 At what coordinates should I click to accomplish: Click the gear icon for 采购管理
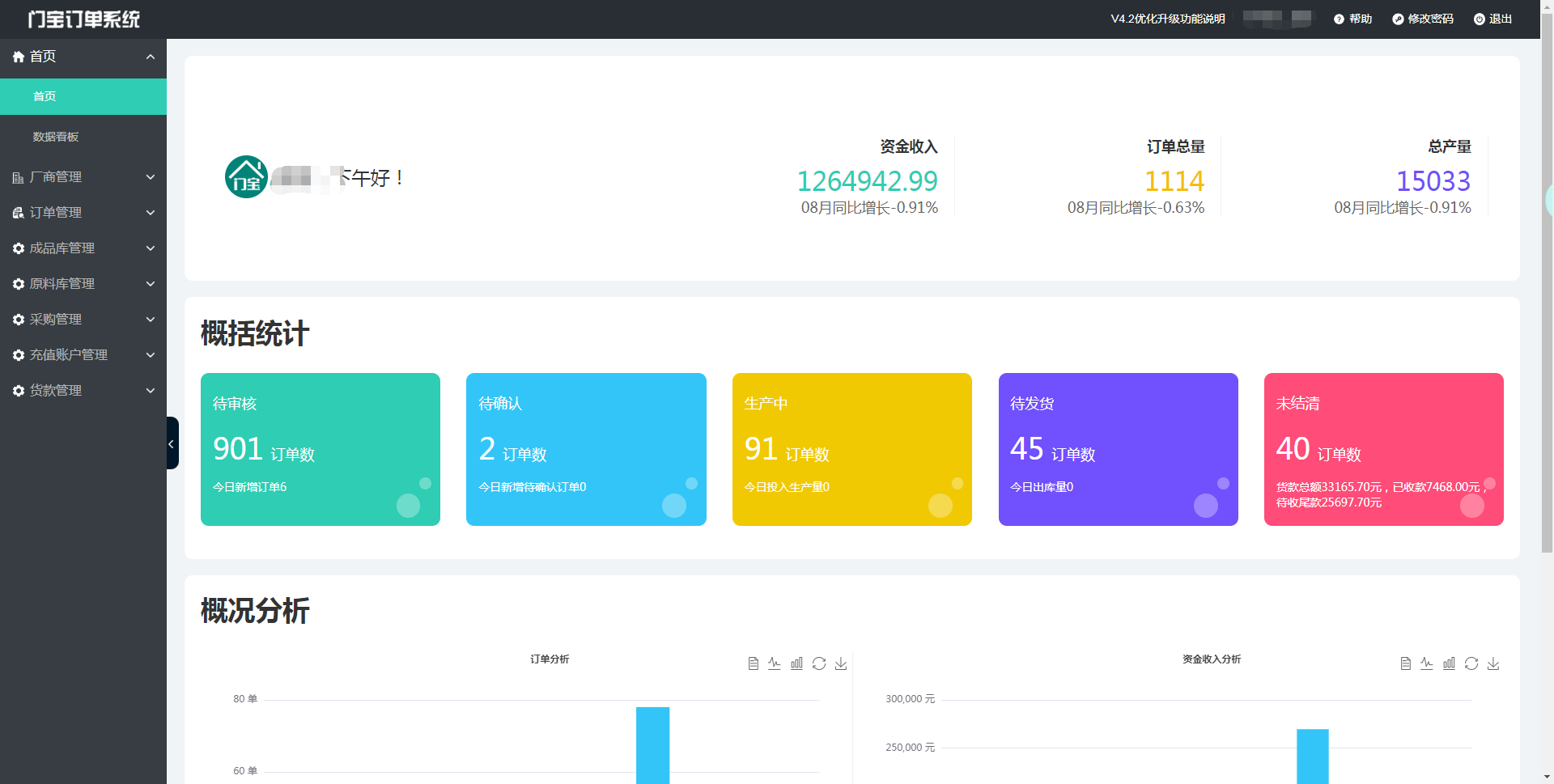click(x=19, y=320)
